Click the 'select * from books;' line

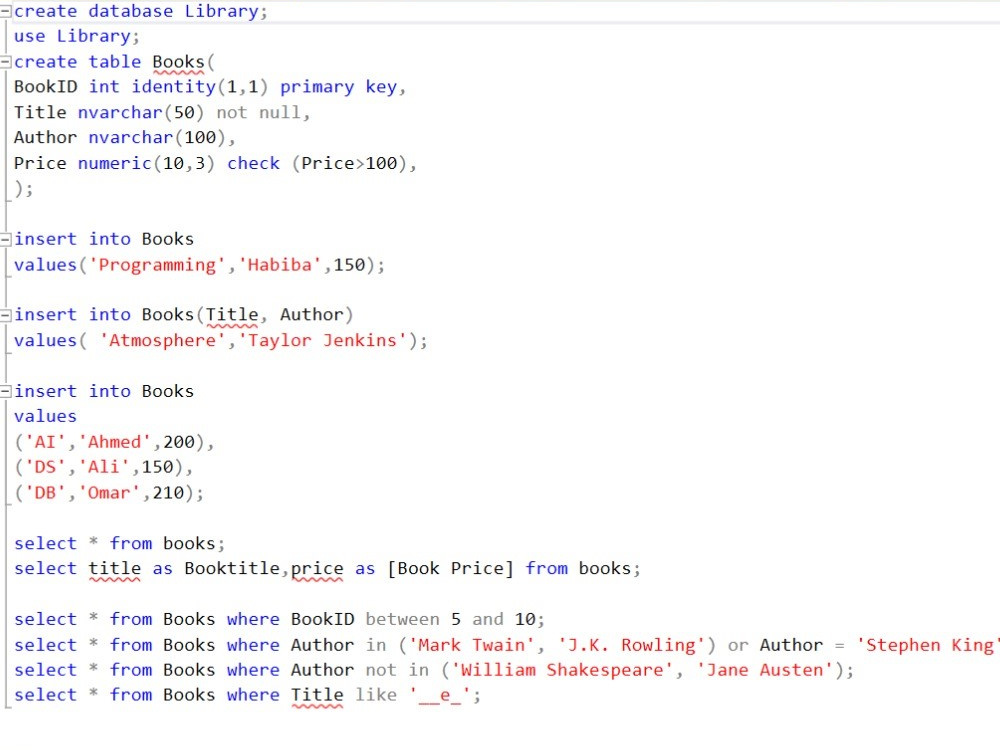(x=119, y=543)
